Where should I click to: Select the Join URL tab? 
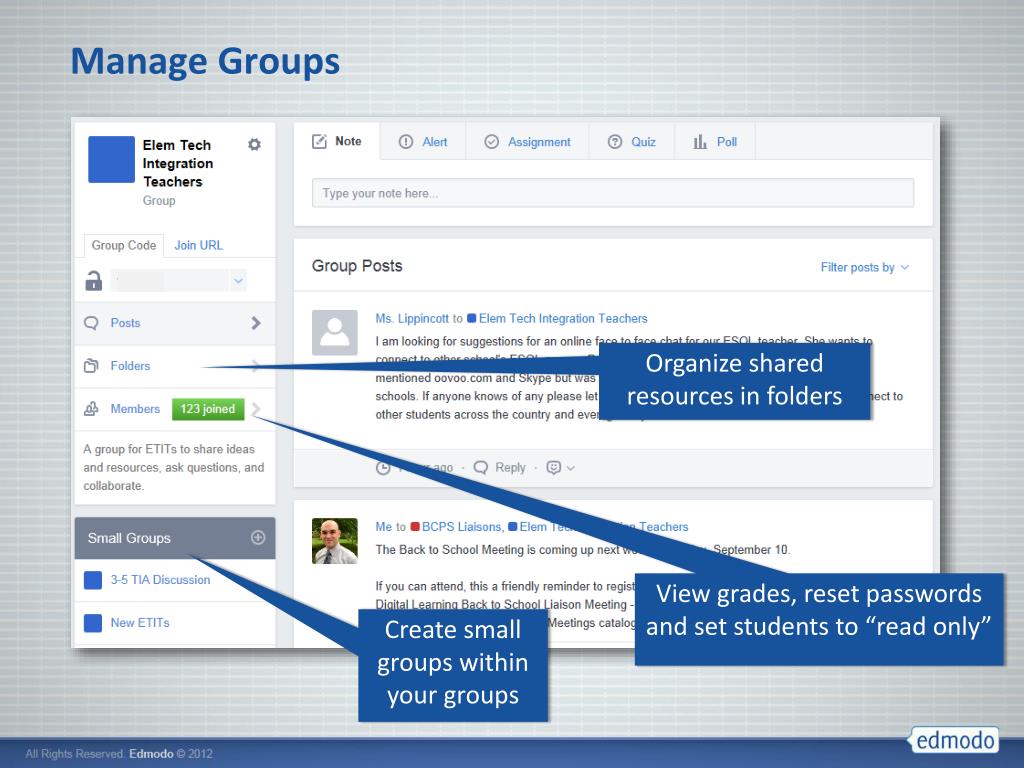tap(199, 246)
